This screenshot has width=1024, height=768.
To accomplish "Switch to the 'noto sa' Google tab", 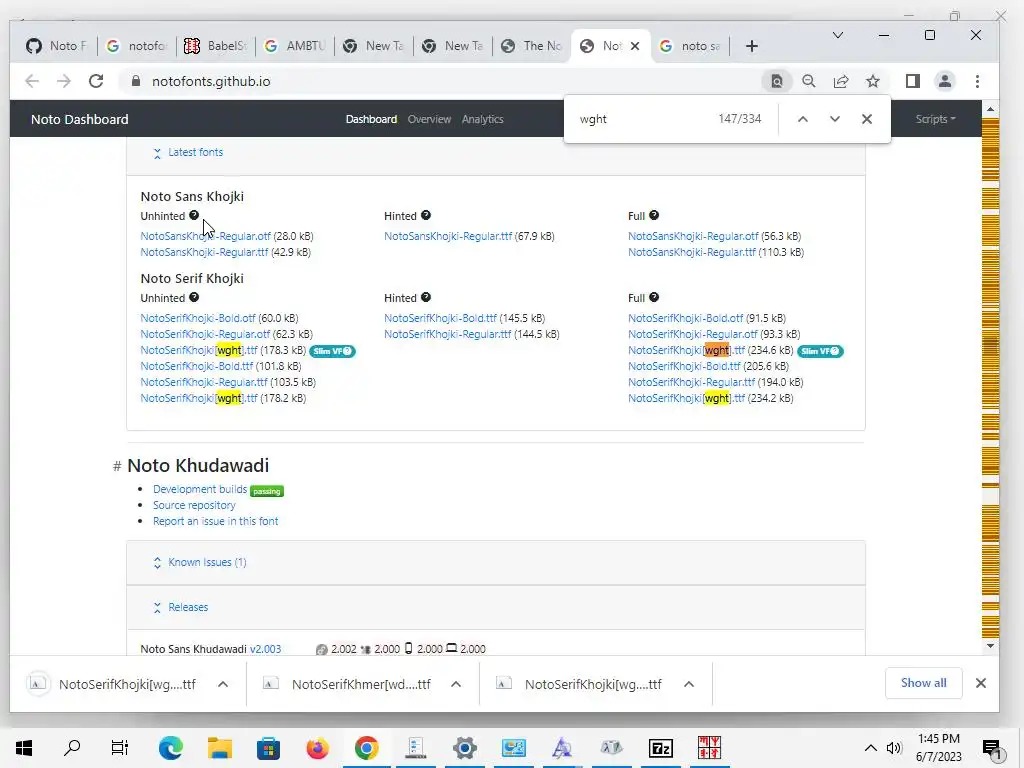I will pyautogui.click(x=691, y=46).
